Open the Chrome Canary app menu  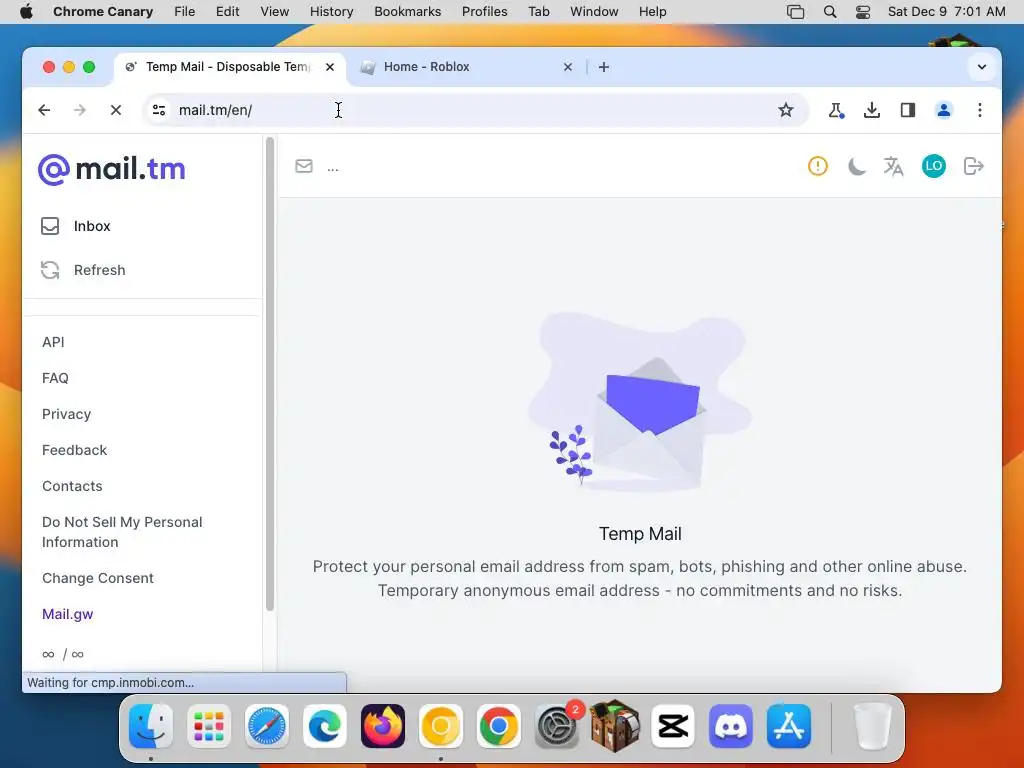(103, 12)
